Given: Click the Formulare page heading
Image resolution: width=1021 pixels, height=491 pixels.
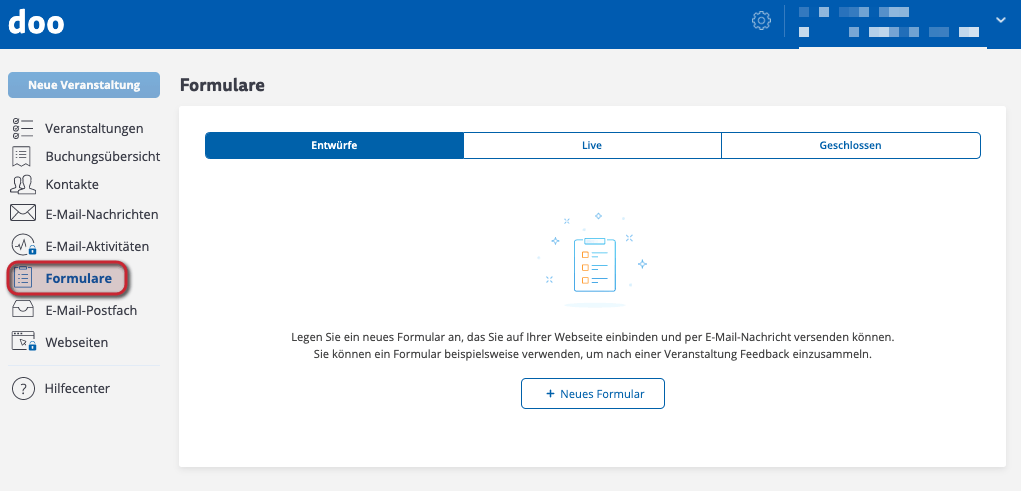Looking at the screenshot, I should click(x=222, y=85).
